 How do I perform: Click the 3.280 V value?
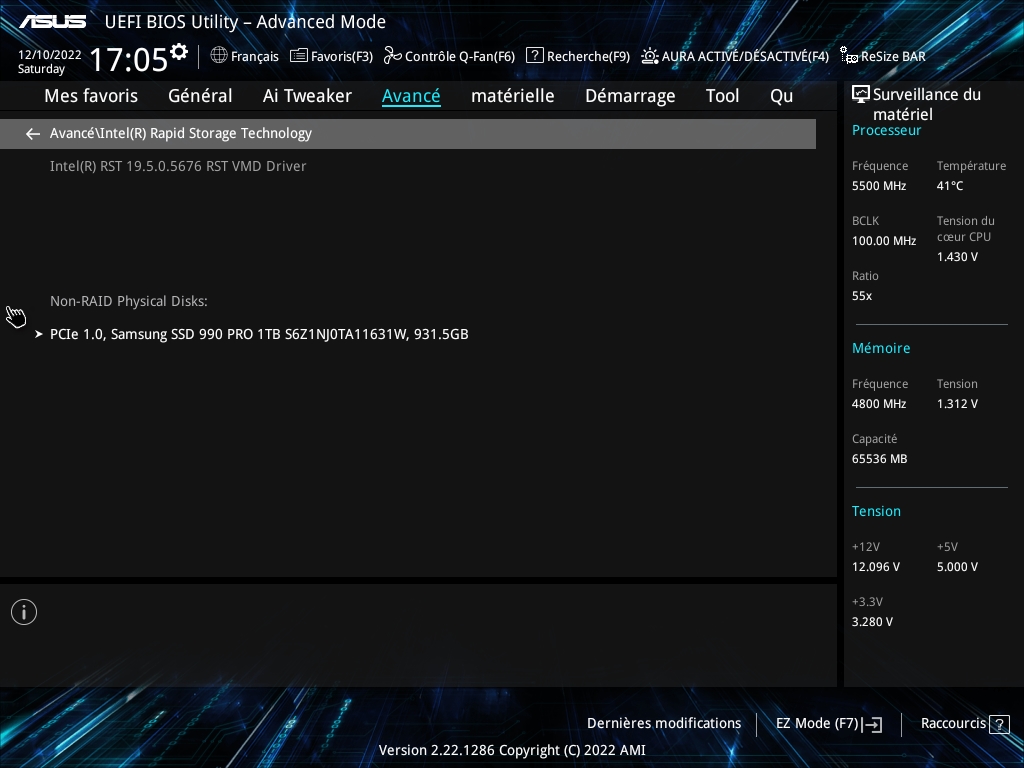[872, 622]
